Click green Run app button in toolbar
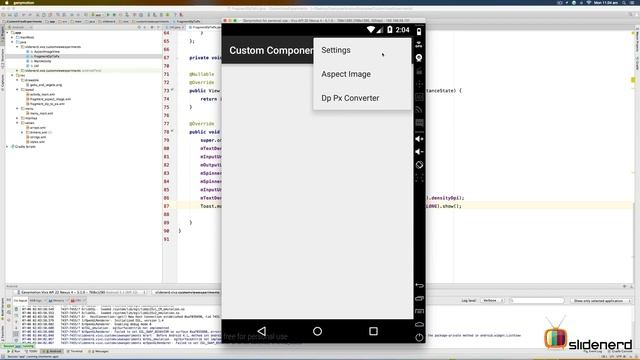This screenshot has width=640, height=360. tap(108, 15)
